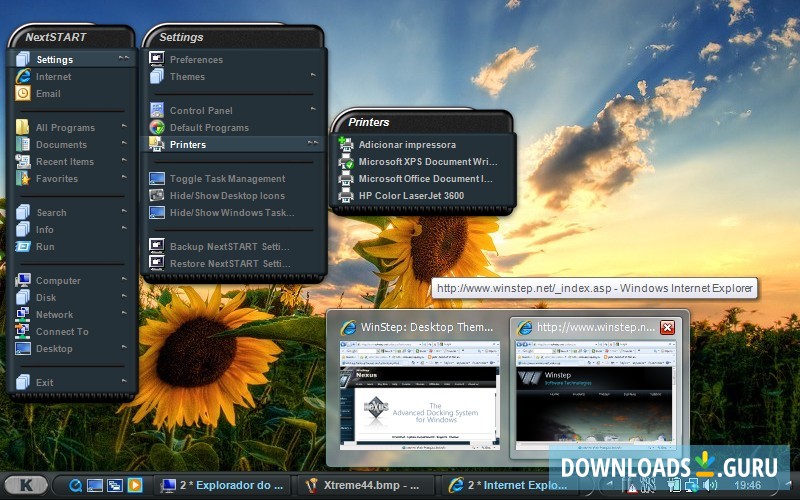Select the HP Color LaserJet 3600 printer
This screenshot has width=800, height=500.
[411, 196]
